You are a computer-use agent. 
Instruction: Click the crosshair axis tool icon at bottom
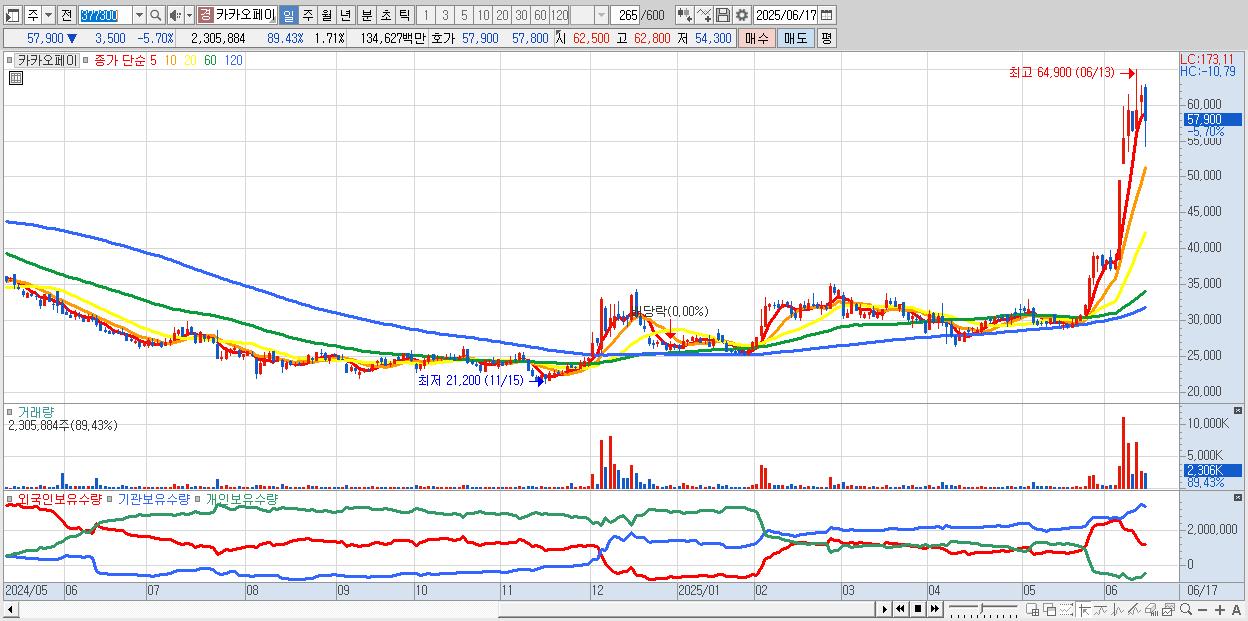(1084, 610)
